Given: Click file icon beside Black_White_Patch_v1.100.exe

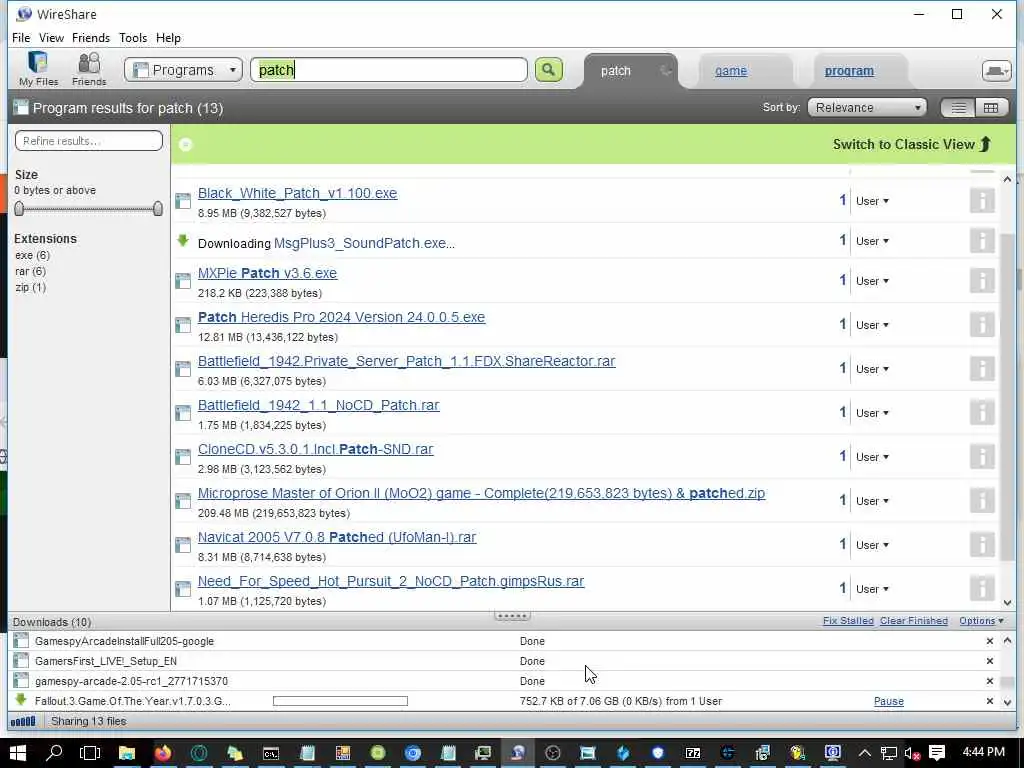Looking at the screenshot, I should click(x=183, y=200).
